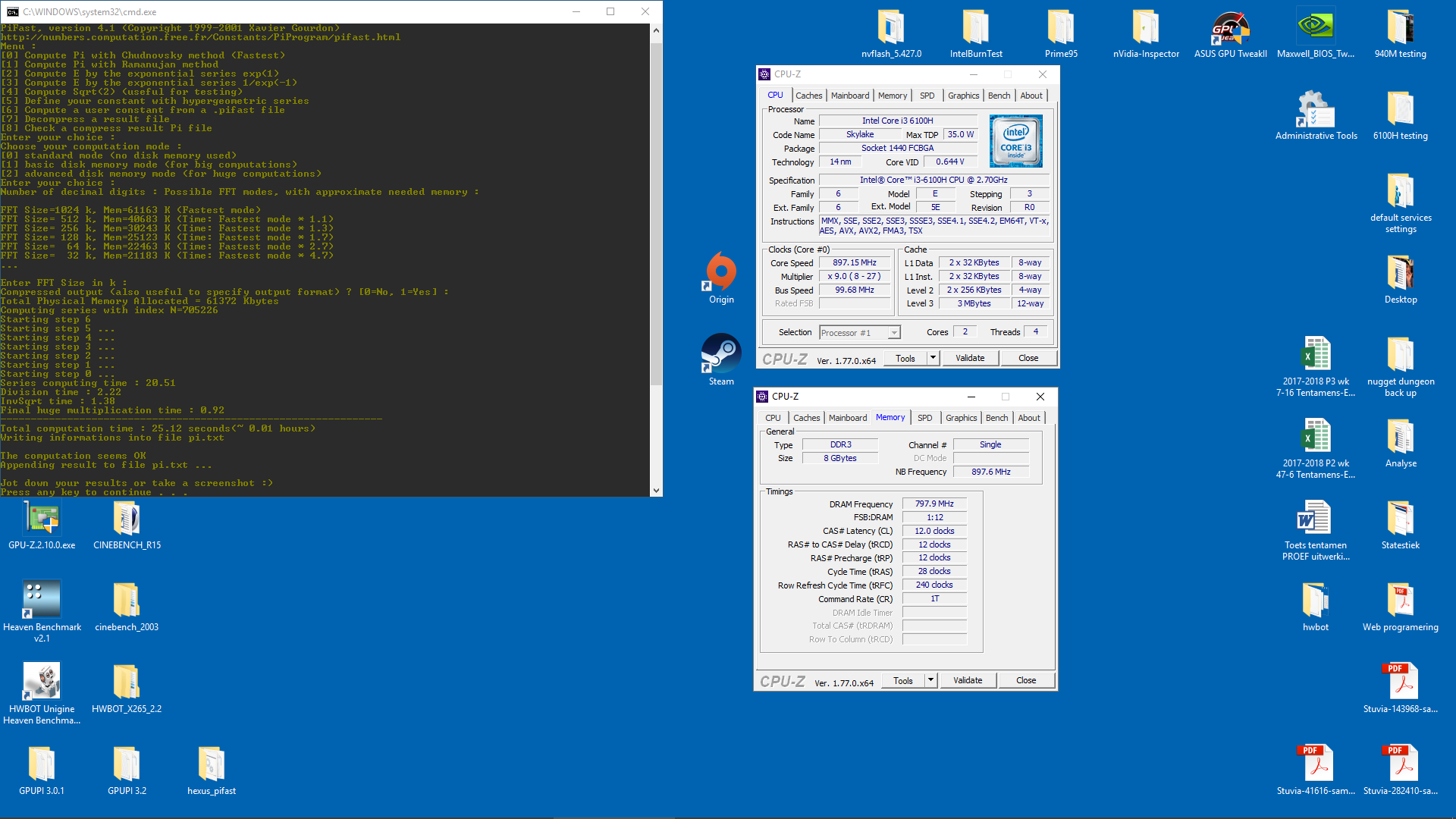1456x819 pixels.
Task: Open the 940M testing folder
Action: [1401, 34]
